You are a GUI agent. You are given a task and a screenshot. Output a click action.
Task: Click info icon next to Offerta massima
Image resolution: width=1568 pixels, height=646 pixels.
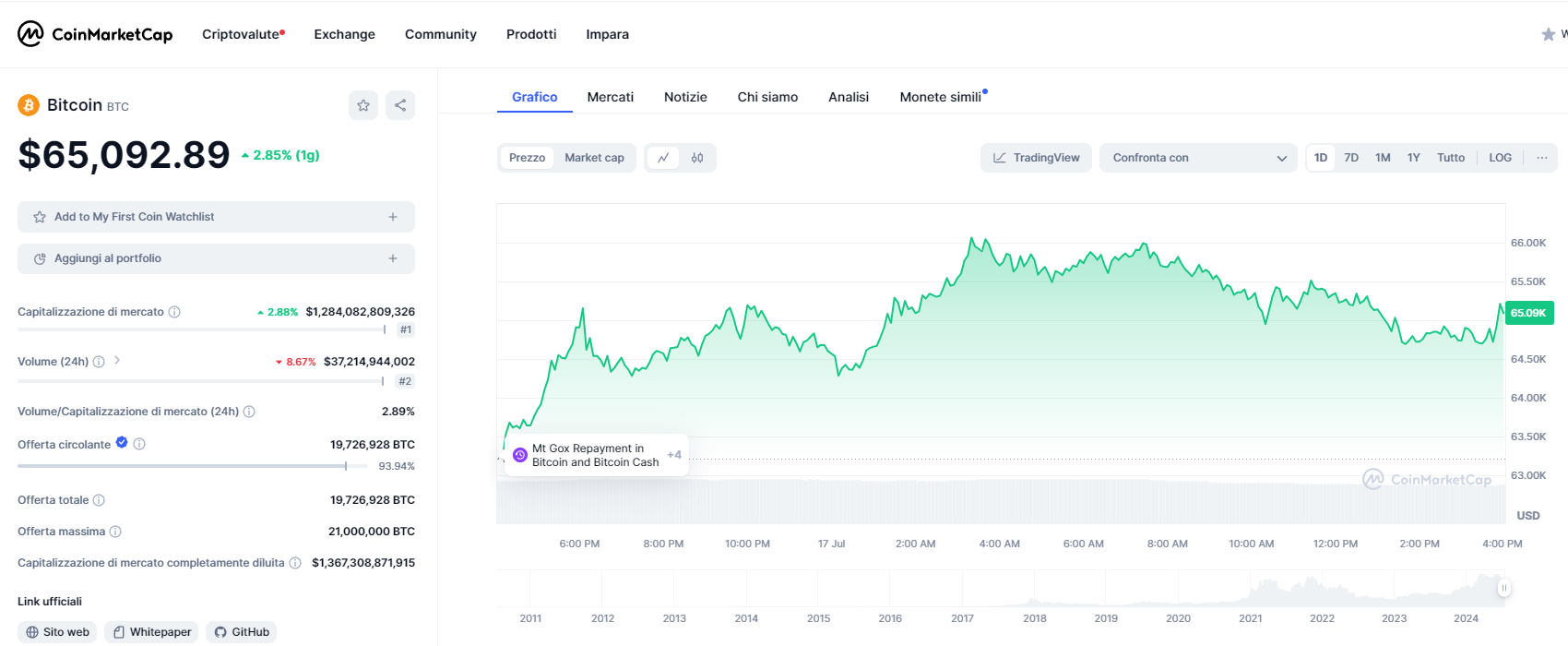[115, 532]
